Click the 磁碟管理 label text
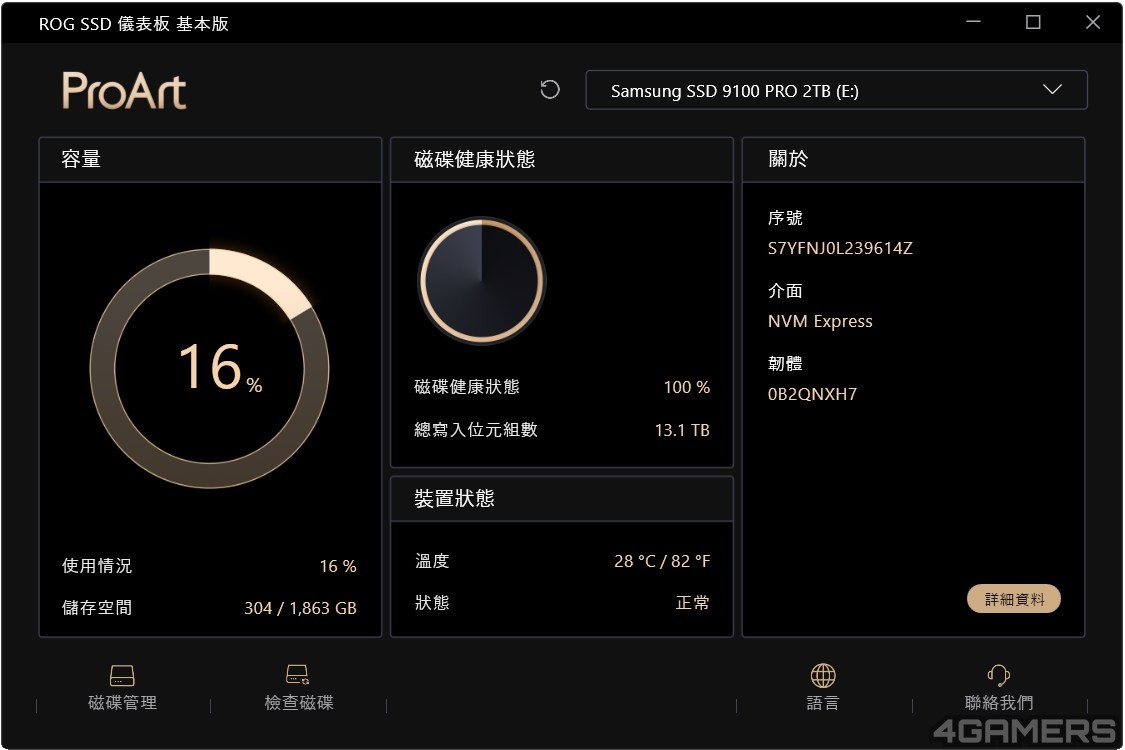Screen dimensions: 1125x750 (x=122, y=703)
